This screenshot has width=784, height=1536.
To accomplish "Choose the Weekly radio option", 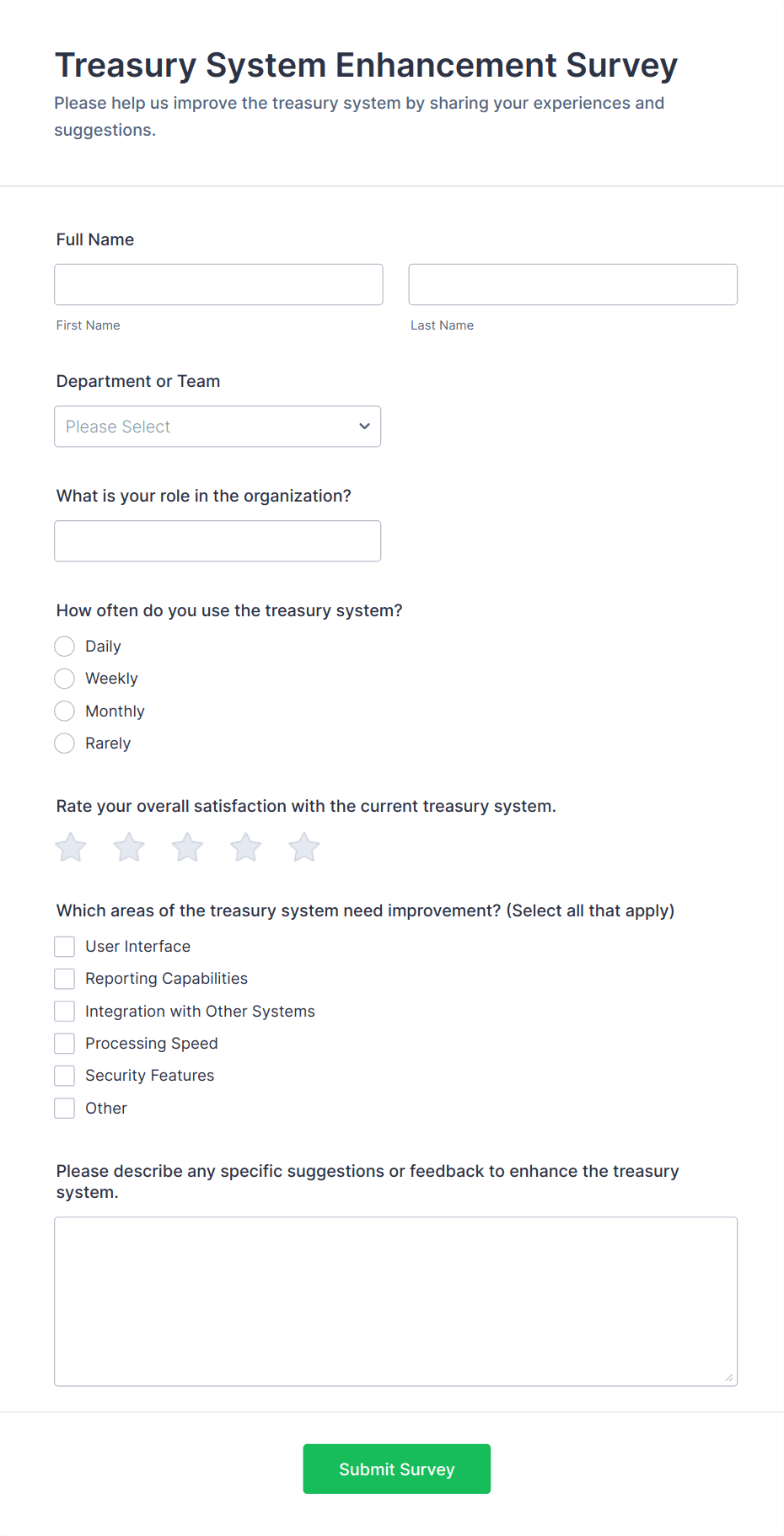I will point(65,679).
